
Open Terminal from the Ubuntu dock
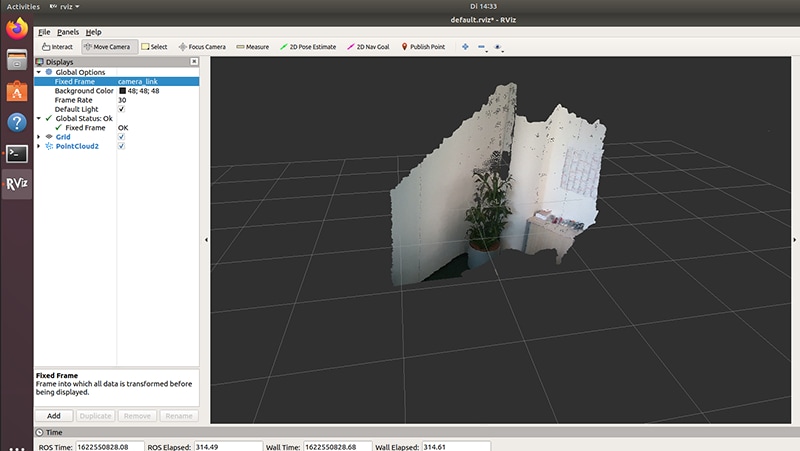(16, 153)
